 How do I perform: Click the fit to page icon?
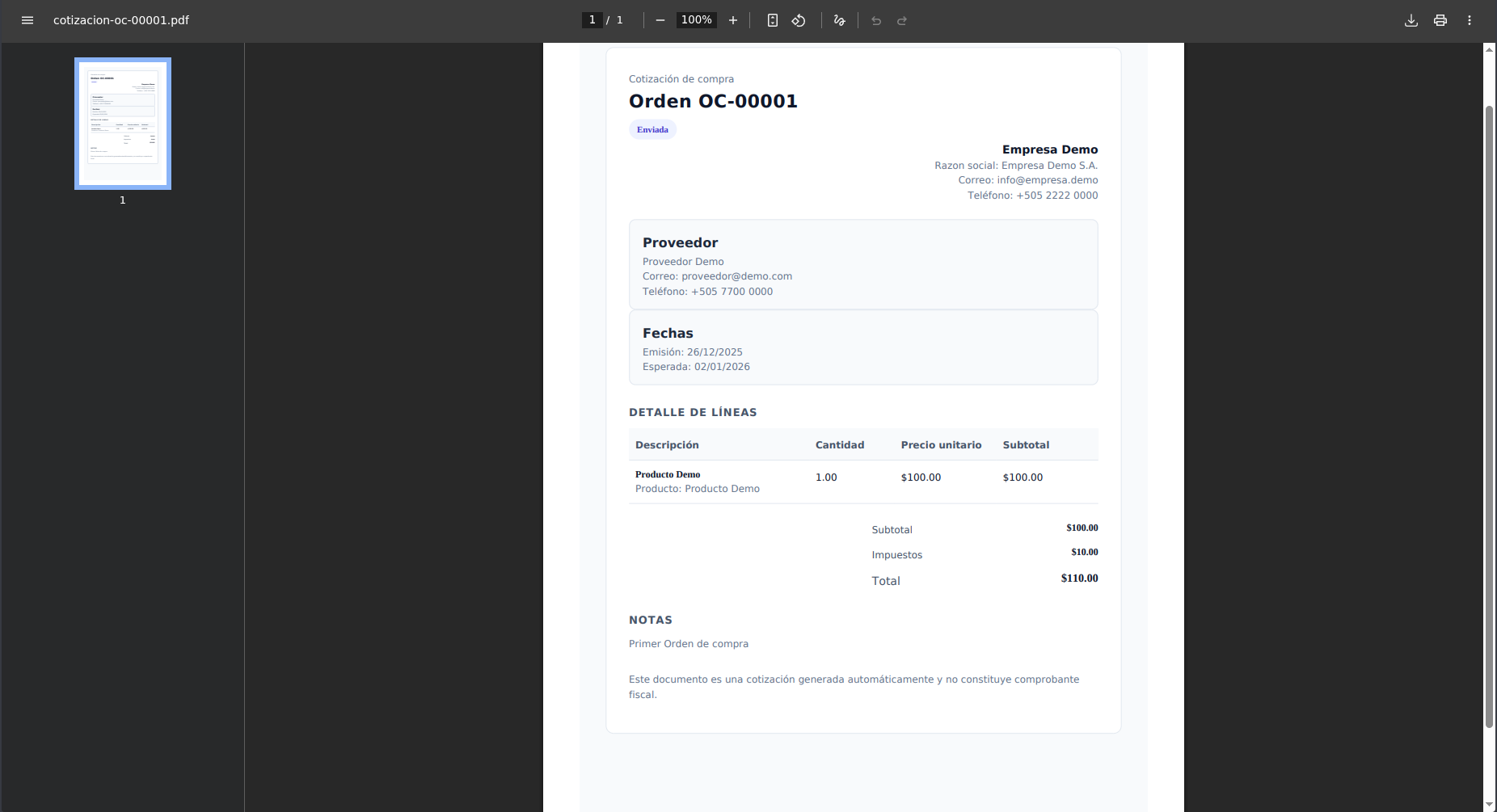click(773, 20)
